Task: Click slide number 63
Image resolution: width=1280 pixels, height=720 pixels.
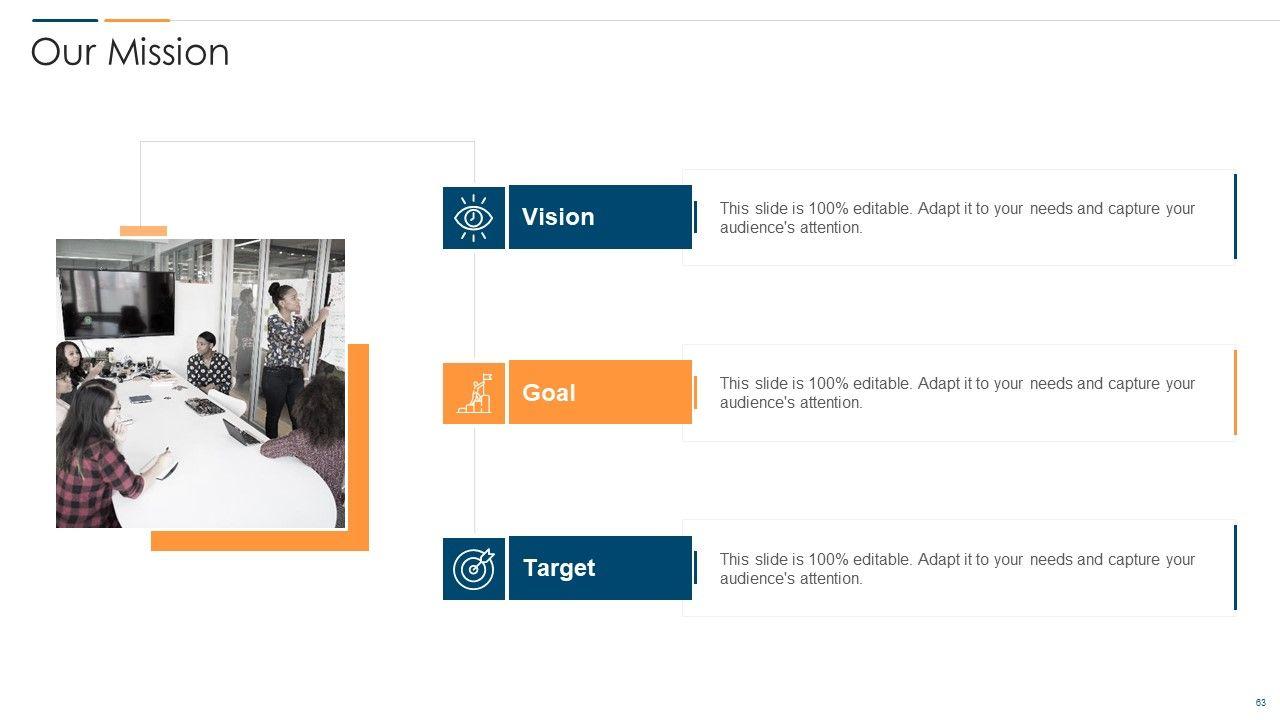Action: click(x=1261, y=703)
